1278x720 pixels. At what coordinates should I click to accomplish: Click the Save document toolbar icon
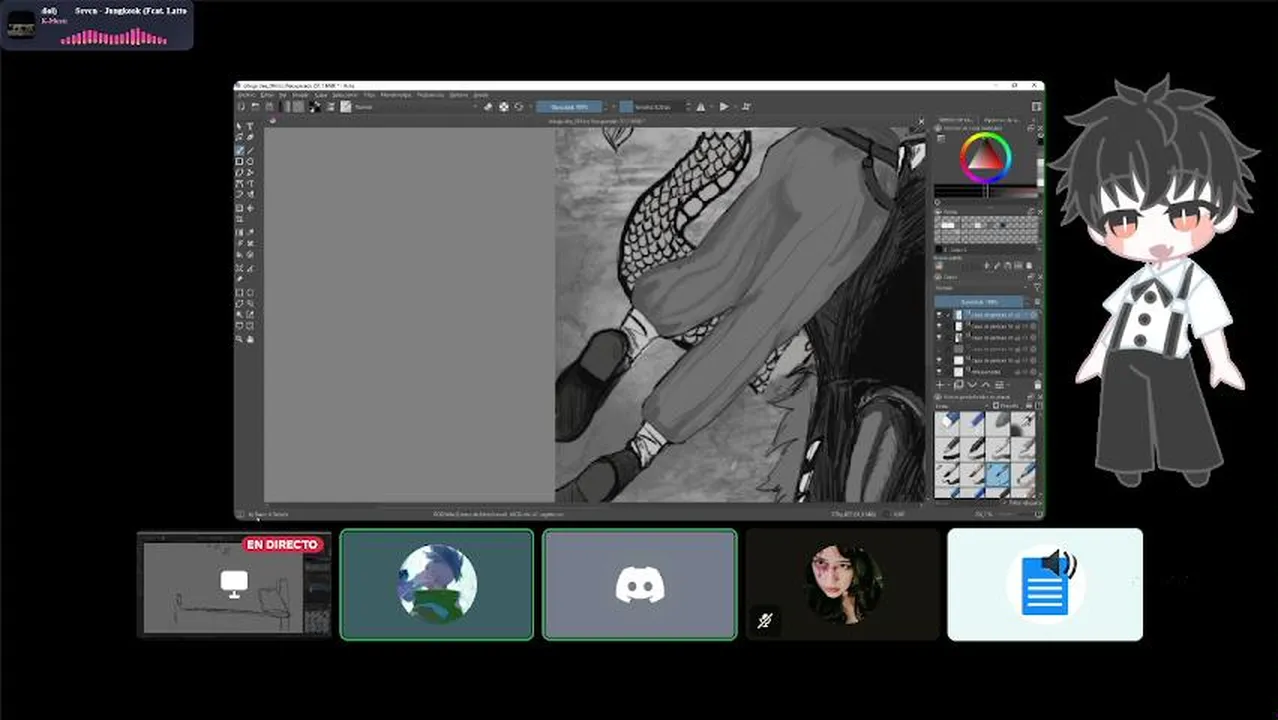269,107
